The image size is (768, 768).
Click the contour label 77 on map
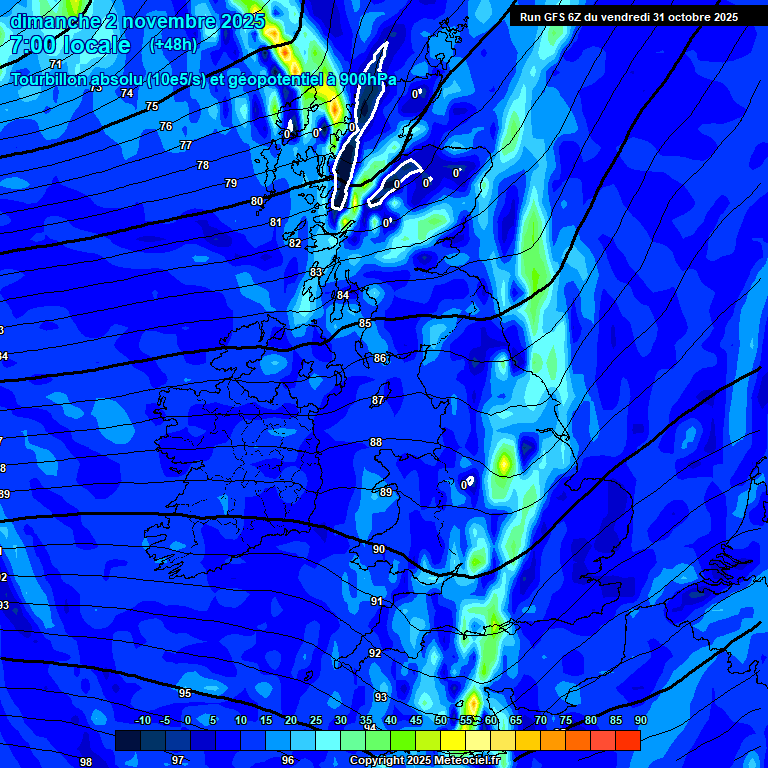[185, 145]
